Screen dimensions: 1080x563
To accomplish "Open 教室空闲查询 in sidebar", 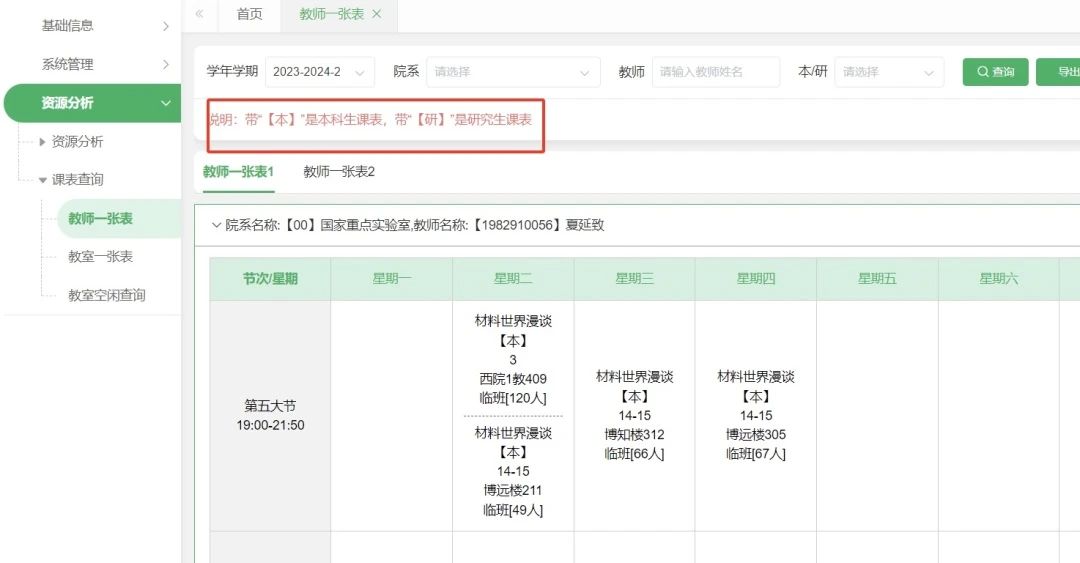I will click(x=106, y=295).
